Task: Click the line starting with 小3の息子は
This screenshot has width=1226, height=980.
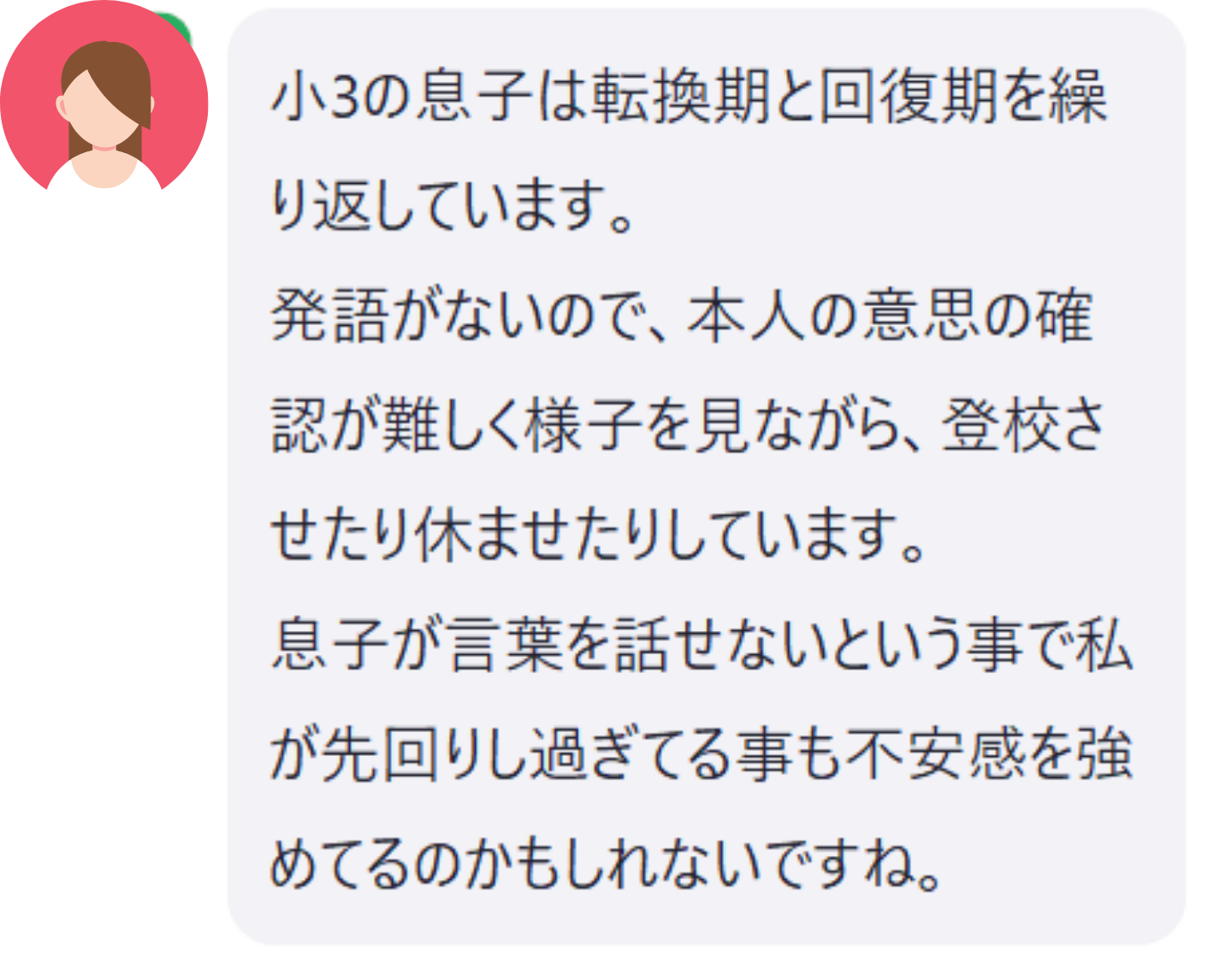Action: pos(689,96)
